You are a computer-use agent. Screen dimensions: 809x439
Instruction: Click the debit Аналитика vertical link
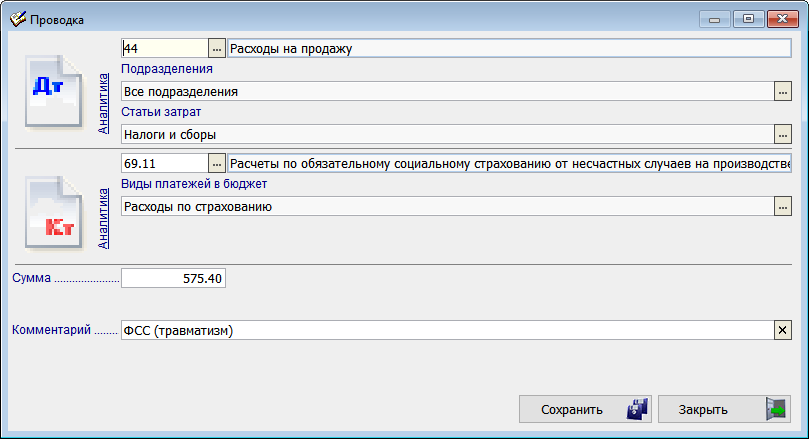coord(103,103)
